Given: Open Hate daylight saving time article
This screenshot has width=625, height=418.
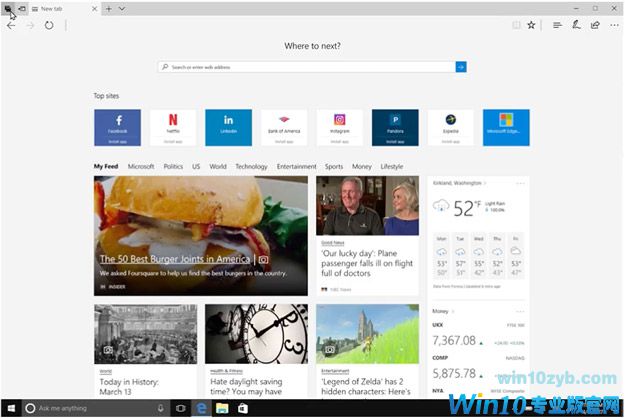Looking at the screenshot, I should pos(246,387).
